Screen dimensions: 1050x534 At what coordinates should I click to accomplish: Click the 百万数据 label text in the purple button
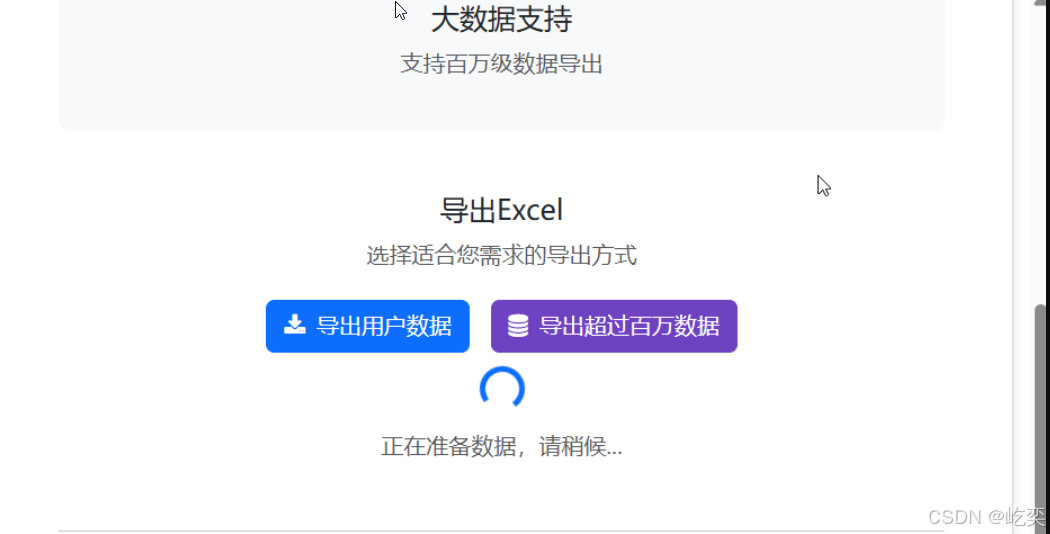[x=674, y=326]
